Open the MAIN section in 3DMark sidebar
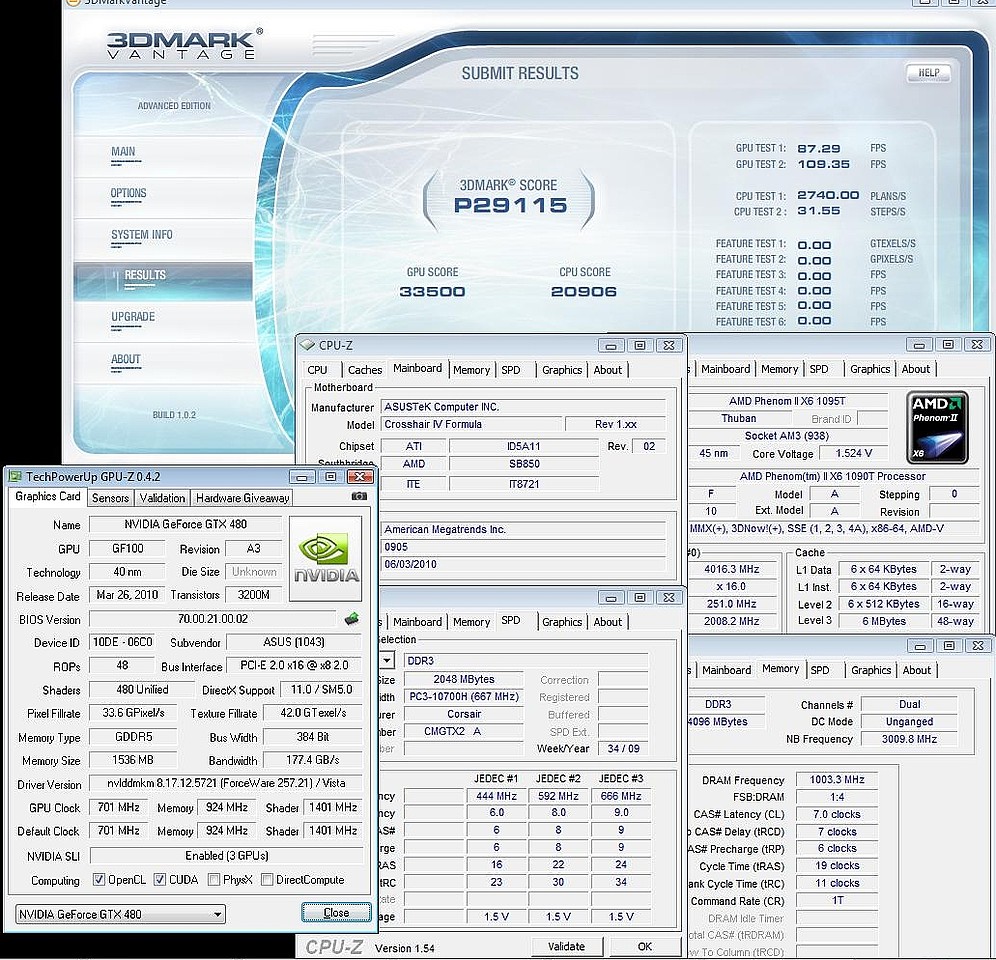This screenshot has height=960, width=996. [123, 152]
